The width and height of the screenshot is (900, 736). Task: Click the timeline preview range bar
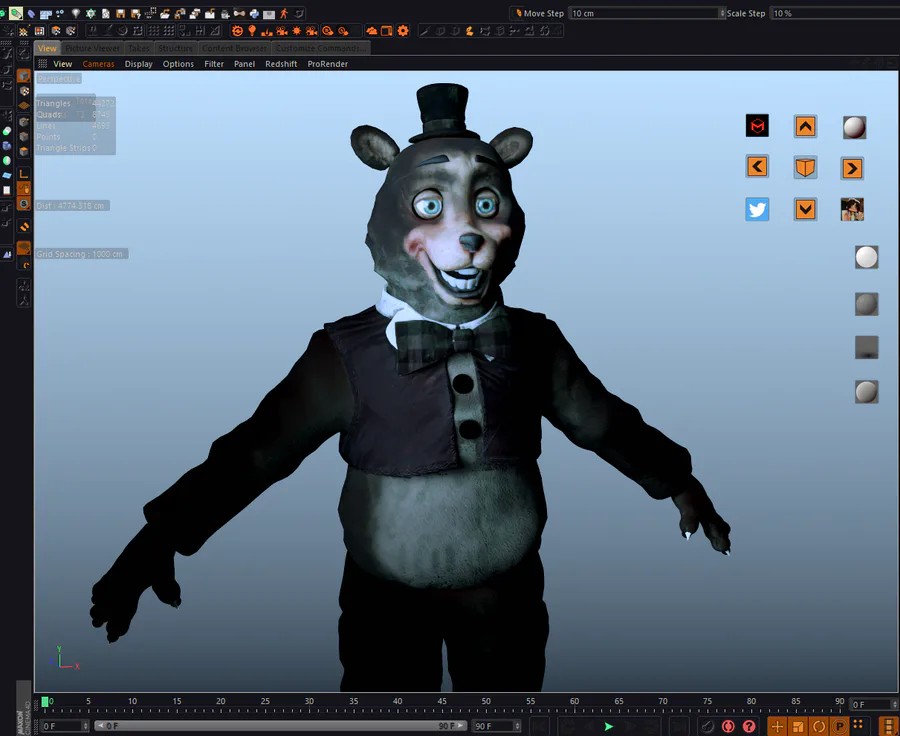(x=281, y=726)
